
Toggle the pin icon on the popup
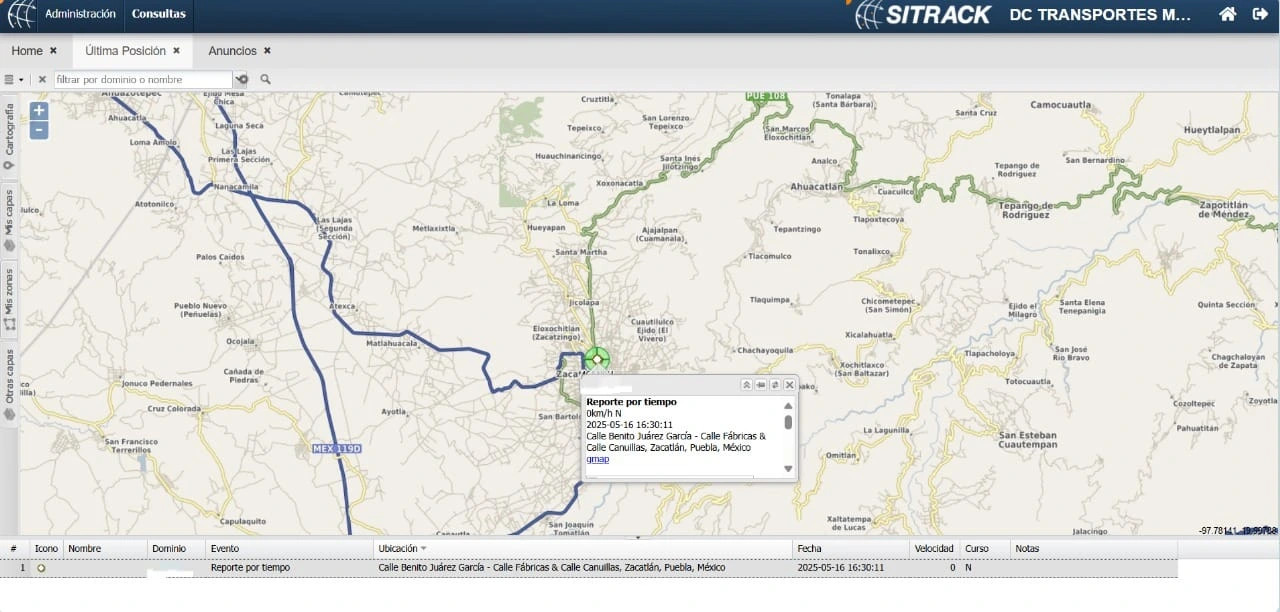pyautogui.click(x=761, y=385)
